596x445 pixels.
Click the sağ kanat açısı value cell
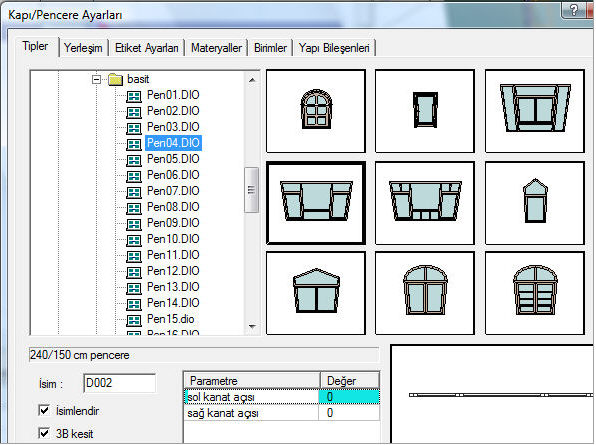[349, 413]
